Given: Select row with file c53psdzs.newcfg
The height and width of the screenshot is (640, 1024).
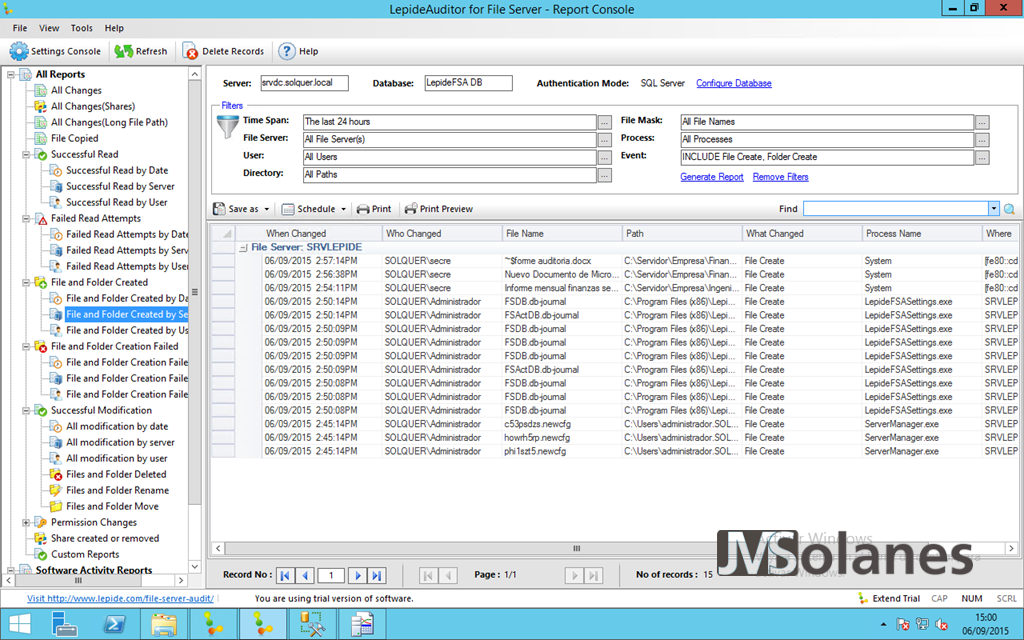Looking at the screenshot, I should (x=614, y=424).
